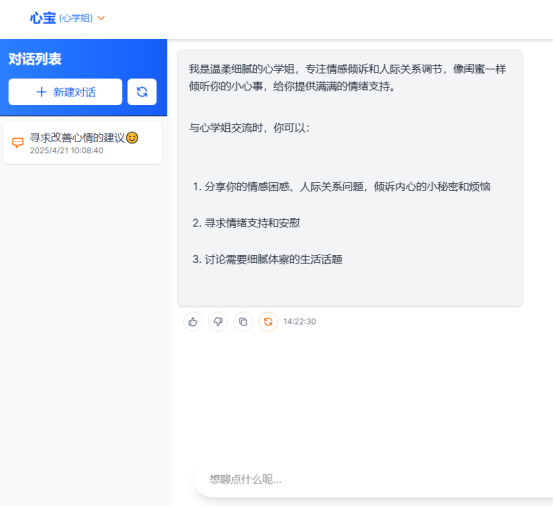
Task: Start a new chat via 新建对话
Action: [65, 92]
